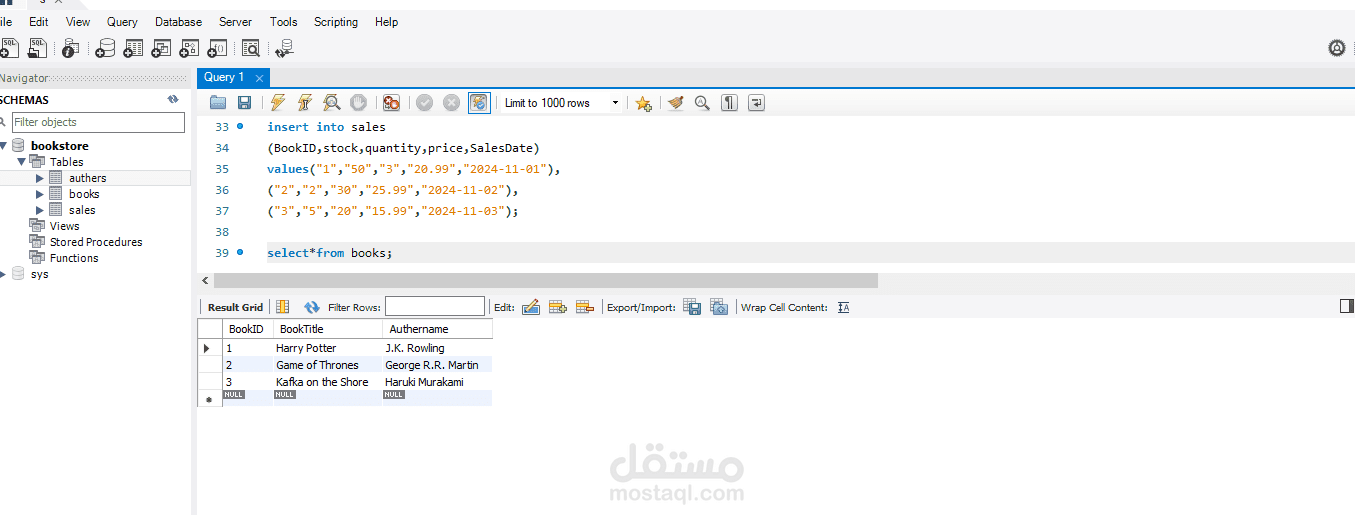Click the Commit checkmark icon
The height and width of the screenshot is (515, 1355).
(425, 102)
